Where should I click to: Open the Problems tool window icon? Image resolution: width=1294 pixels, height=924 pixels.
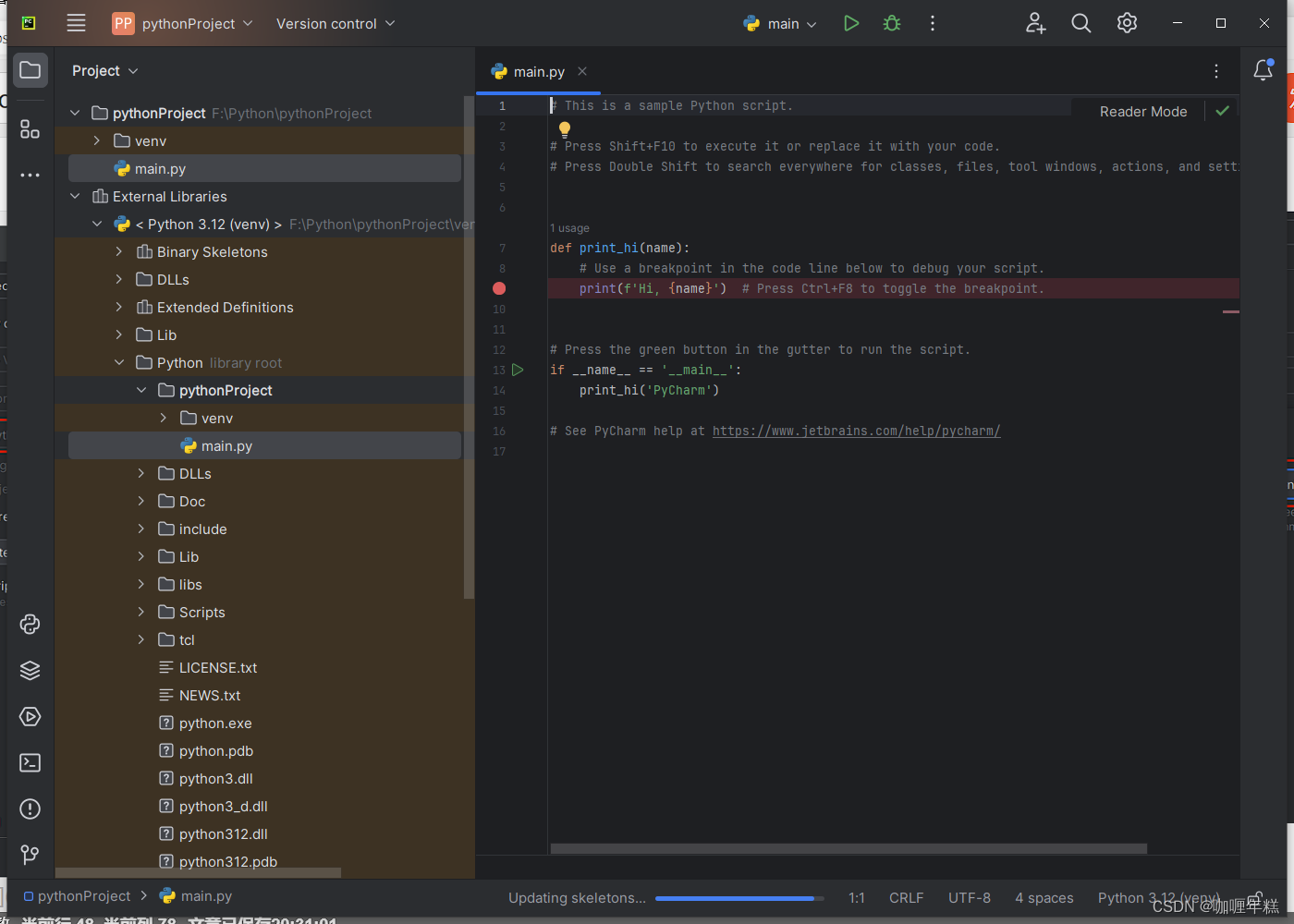click(x=31, y=809)
